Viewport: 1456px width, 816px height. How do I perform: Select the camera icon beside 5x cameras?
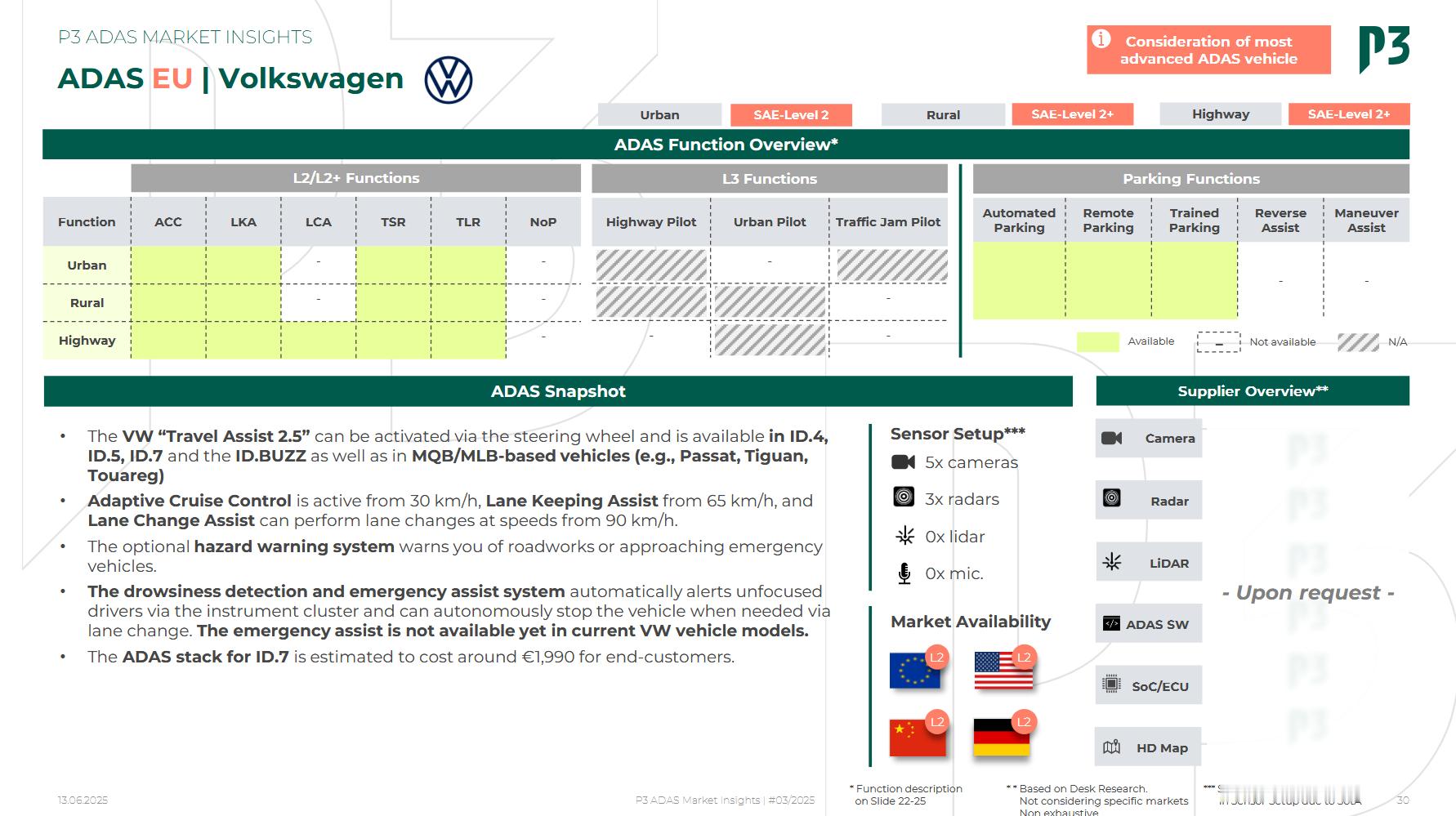point(903,462)
